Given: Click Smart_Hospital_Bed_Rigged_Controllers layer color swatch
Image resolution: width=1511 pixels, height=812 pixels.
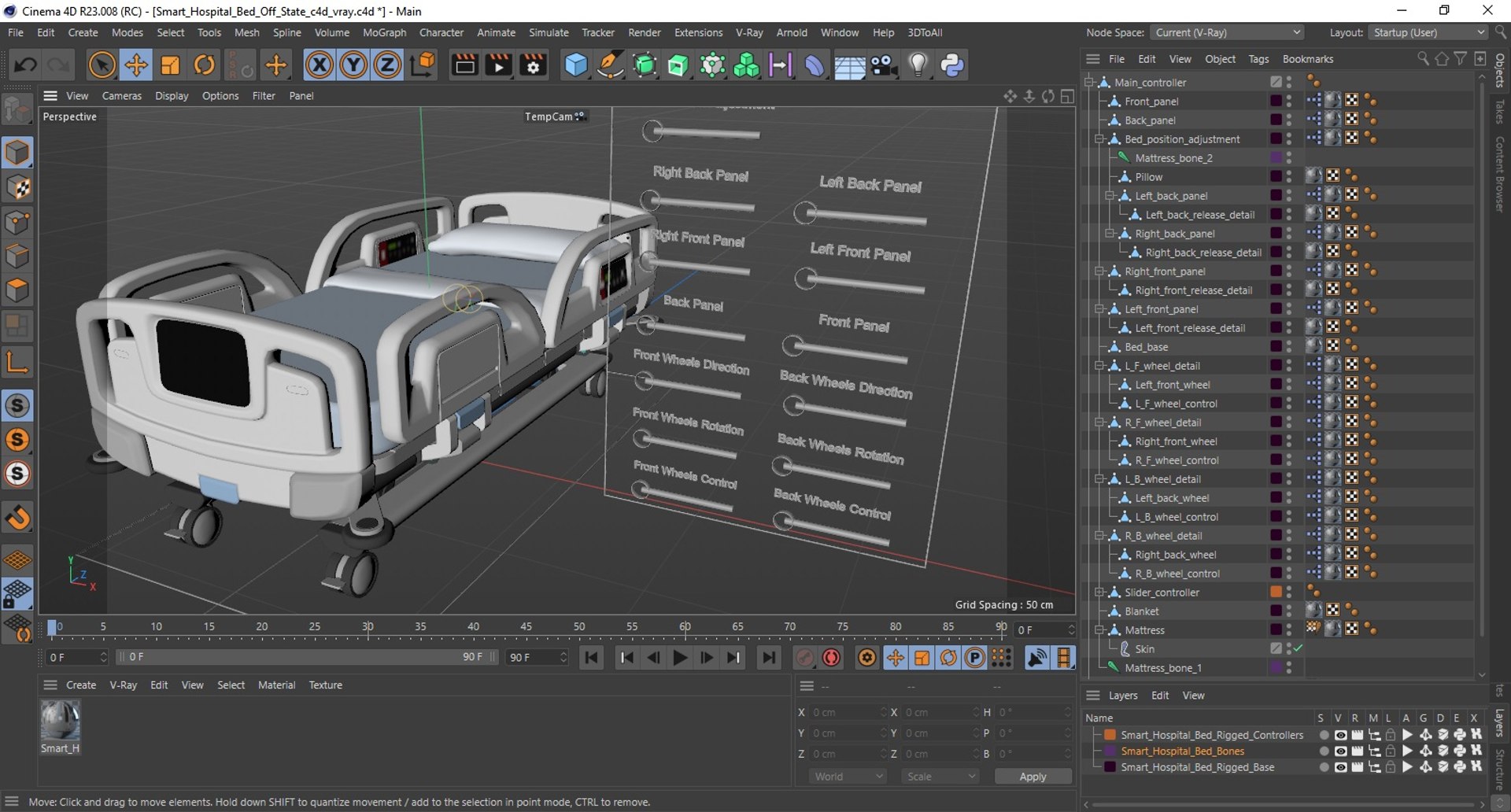Looking at the screenshot, I should [x=1110, y=735].
